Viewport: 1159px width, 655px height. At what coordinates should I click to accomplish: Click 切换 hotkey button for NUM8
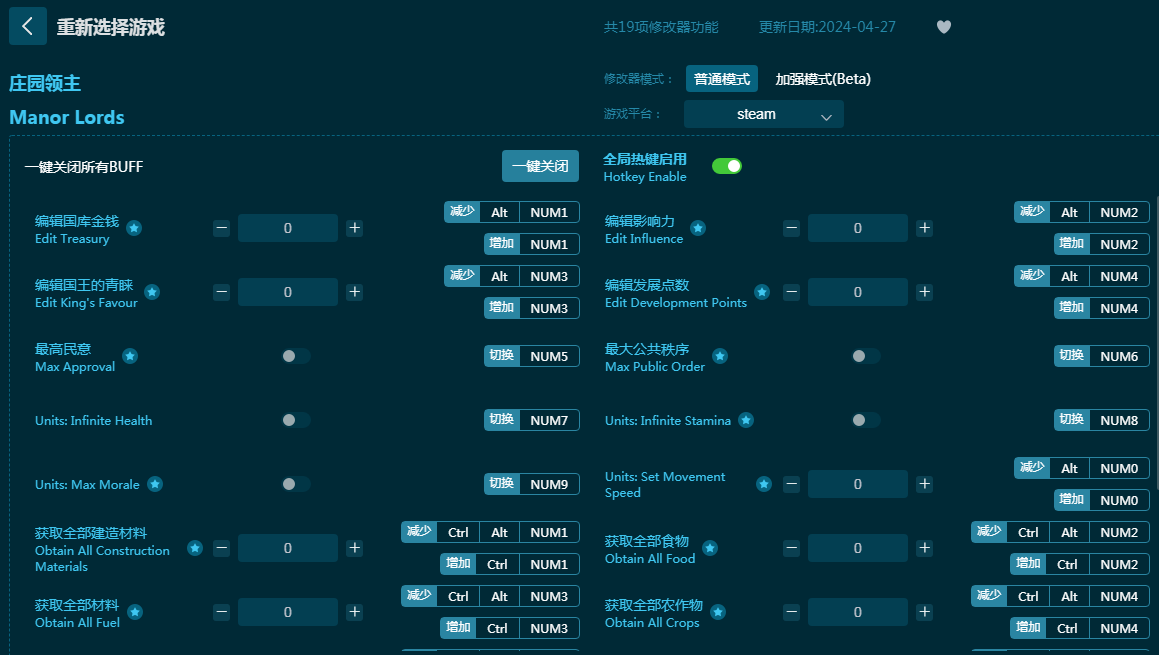(x=1072, y=420)
